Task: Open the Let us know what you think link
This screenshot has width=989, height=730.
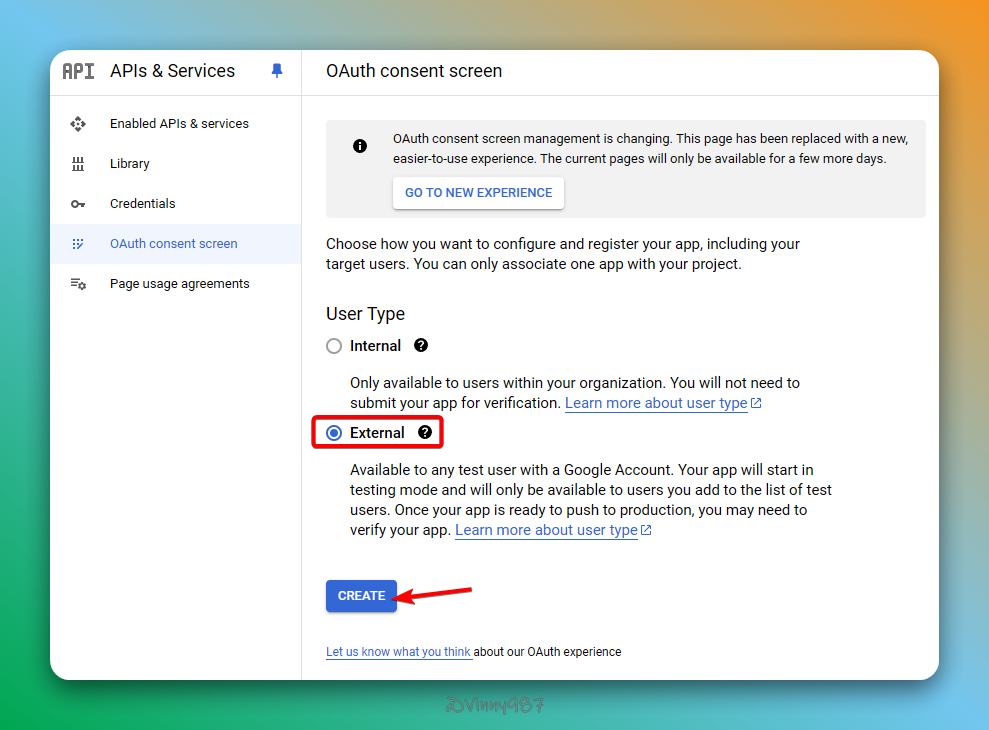Action: tap(398, 652)
